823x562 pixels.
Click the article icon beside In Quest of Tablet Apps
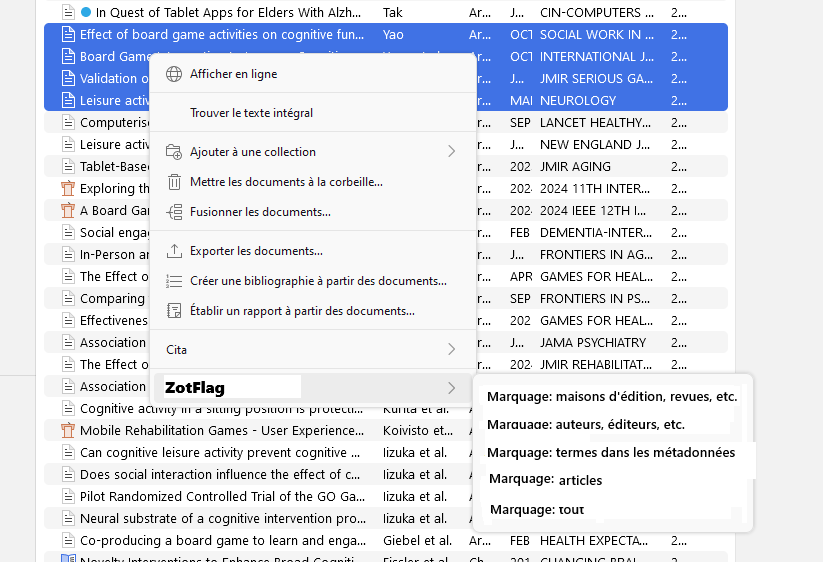point(68,12)
